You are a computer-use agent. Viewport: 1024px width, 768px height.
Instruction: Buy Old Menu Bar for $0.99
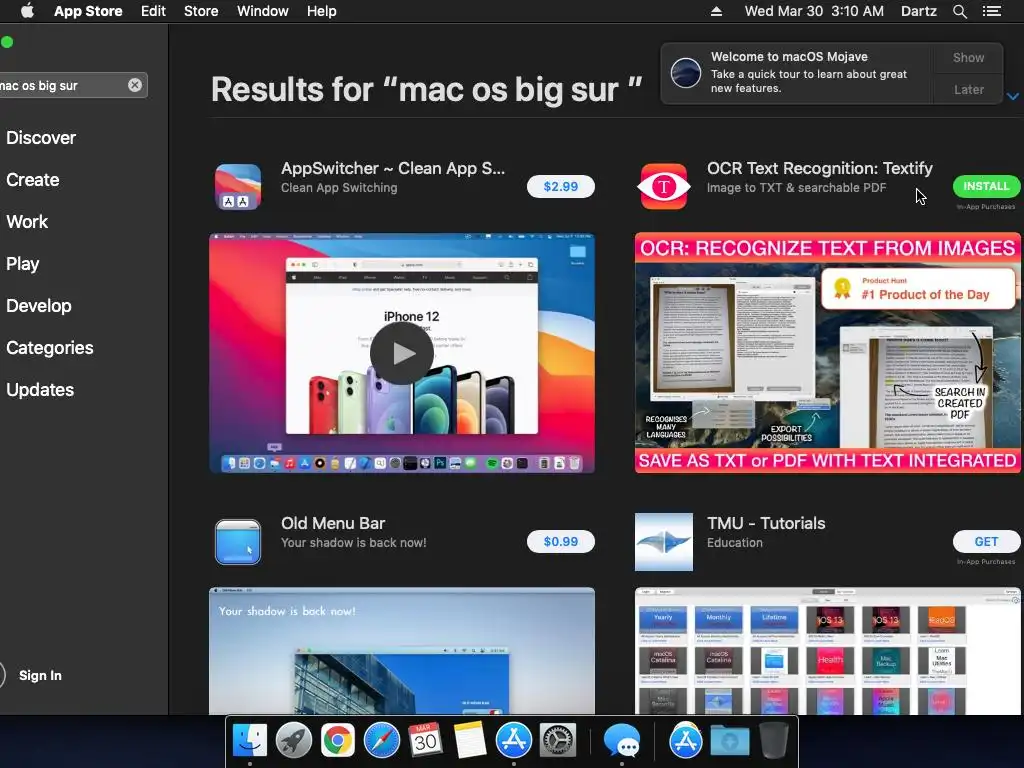pos(560,542)
